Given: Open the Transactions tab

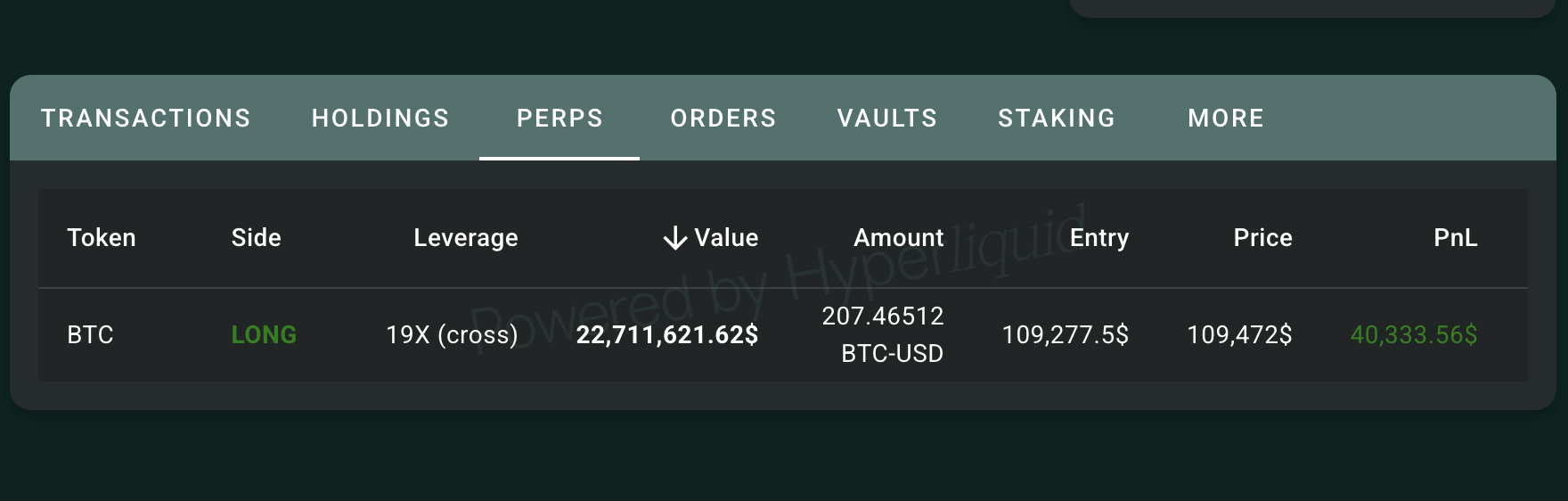Looking at the screenshot, I should click(146, 119).
